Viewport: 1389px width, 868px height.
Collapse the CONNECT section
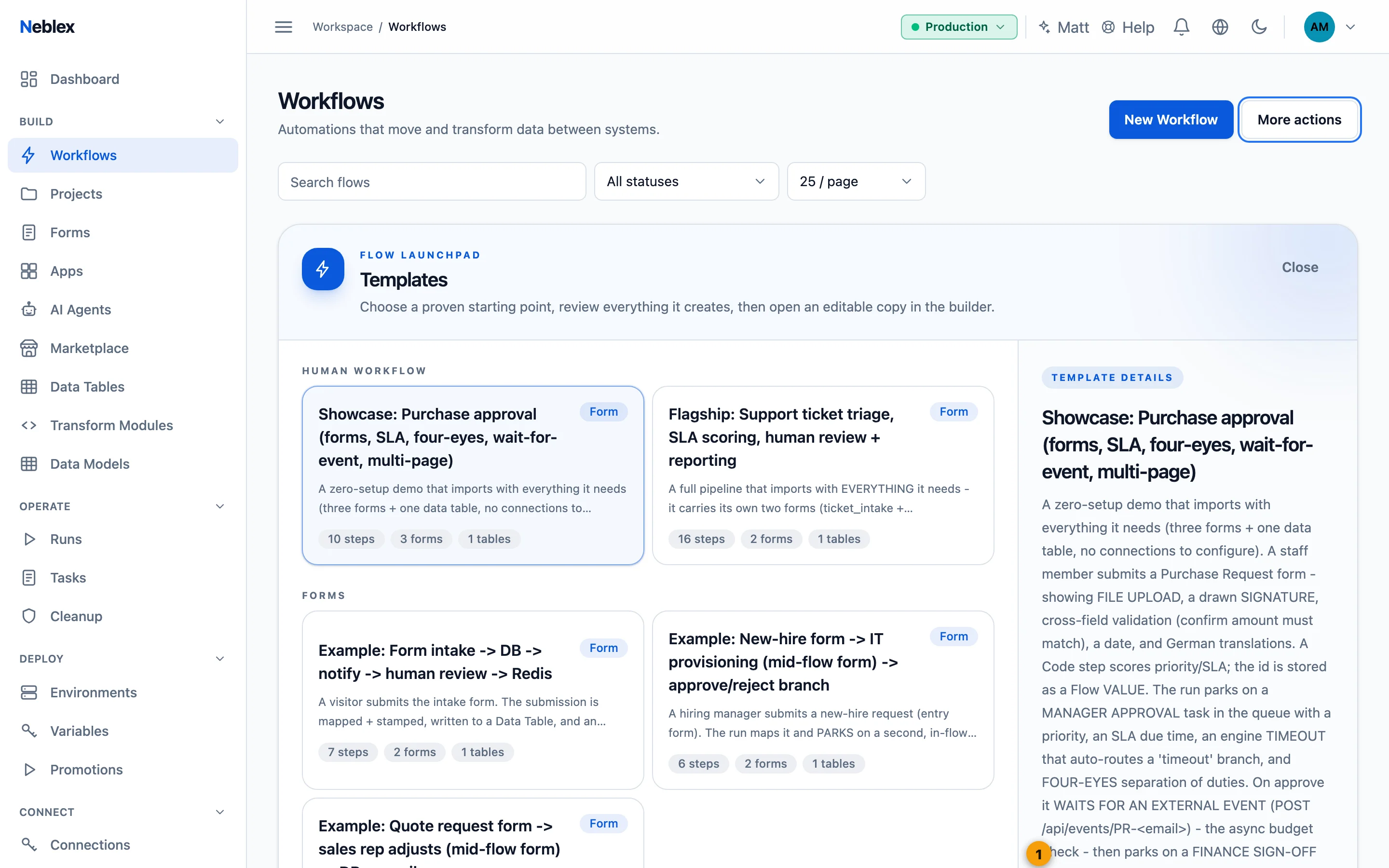(220, 812)
